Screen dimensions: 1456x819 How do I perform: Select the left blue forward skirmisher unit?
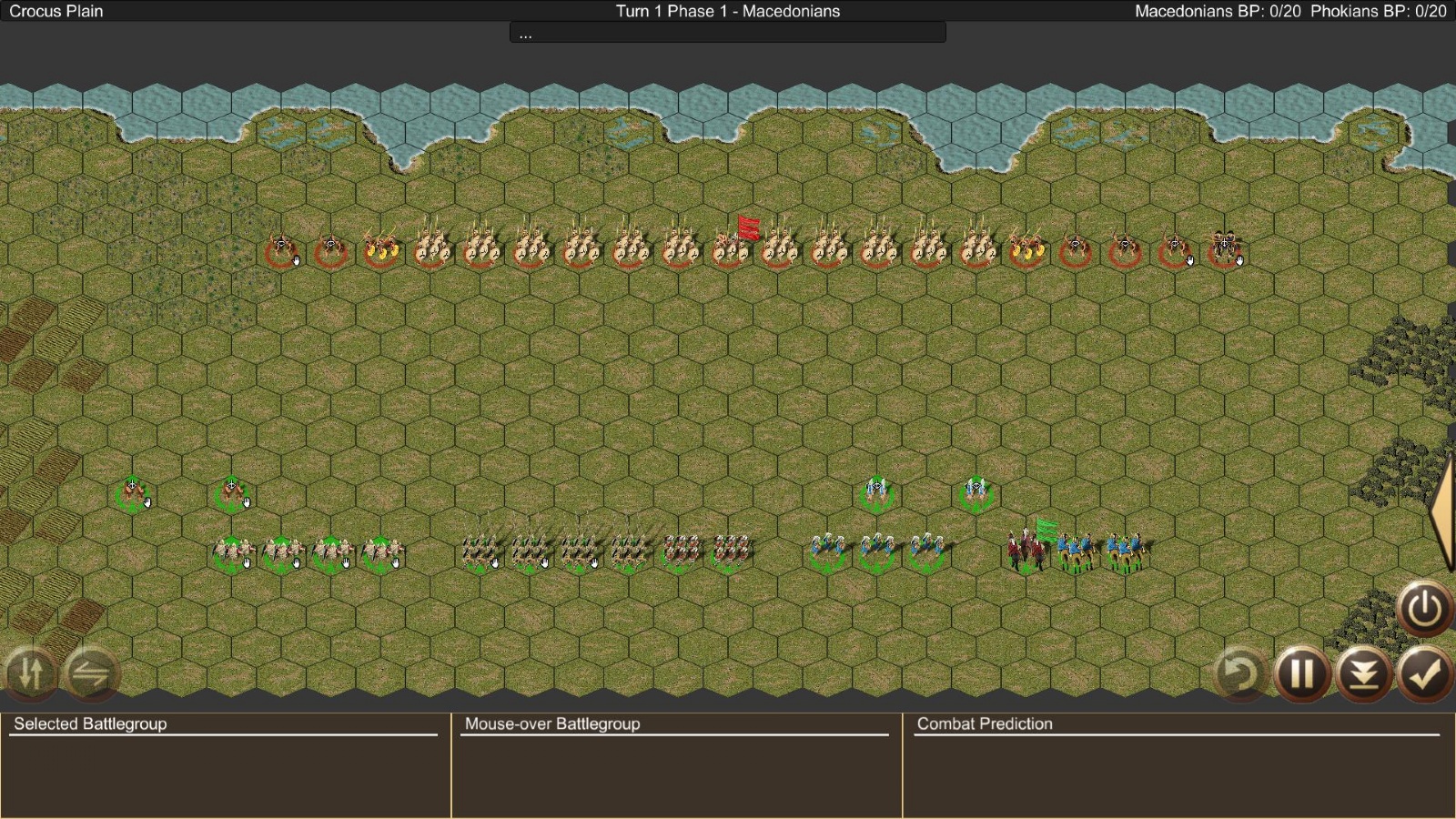(x=876, y=494)
